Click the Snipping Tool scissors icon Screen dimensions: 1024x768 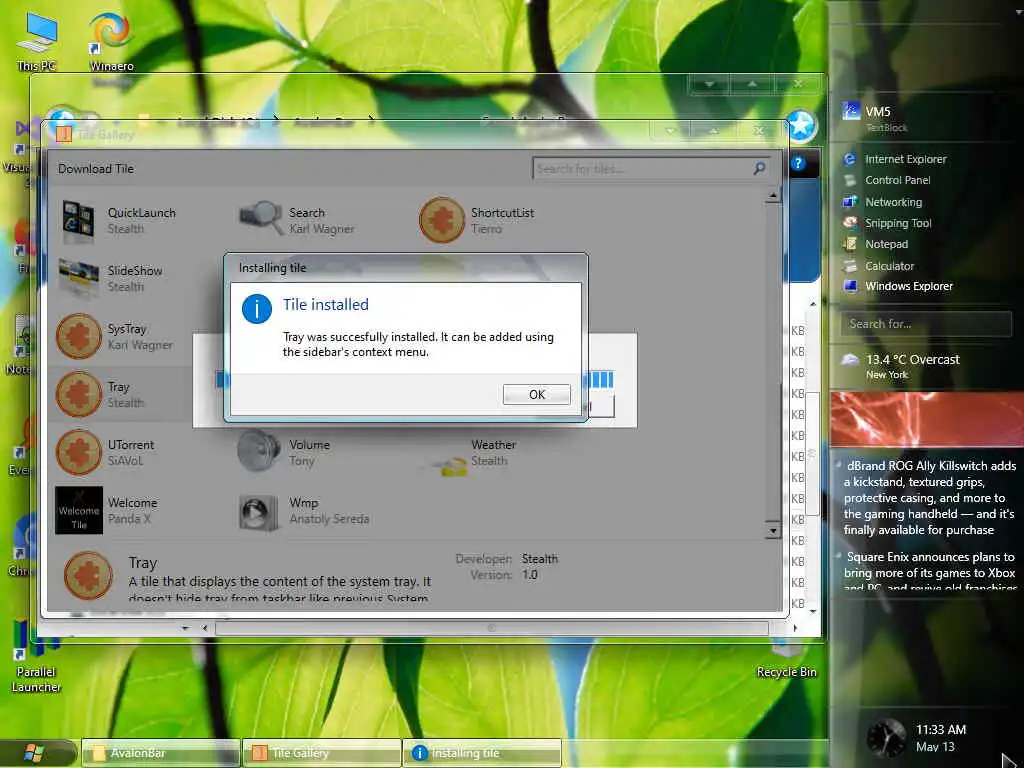[850, 223]
